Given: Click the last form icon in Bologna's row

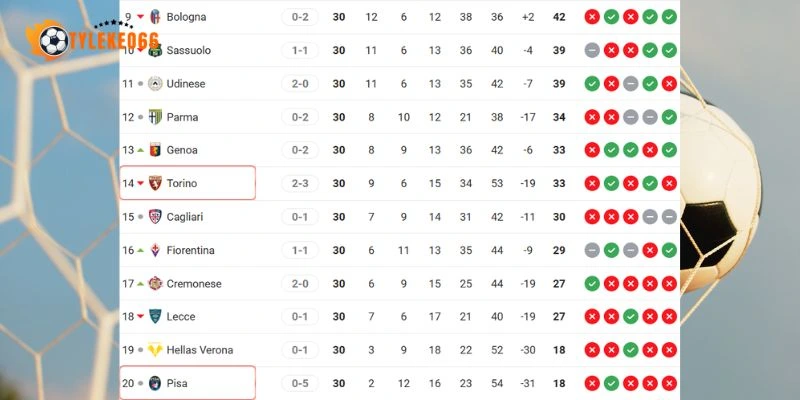Looking at the screenshot, I should click(669, 17).
